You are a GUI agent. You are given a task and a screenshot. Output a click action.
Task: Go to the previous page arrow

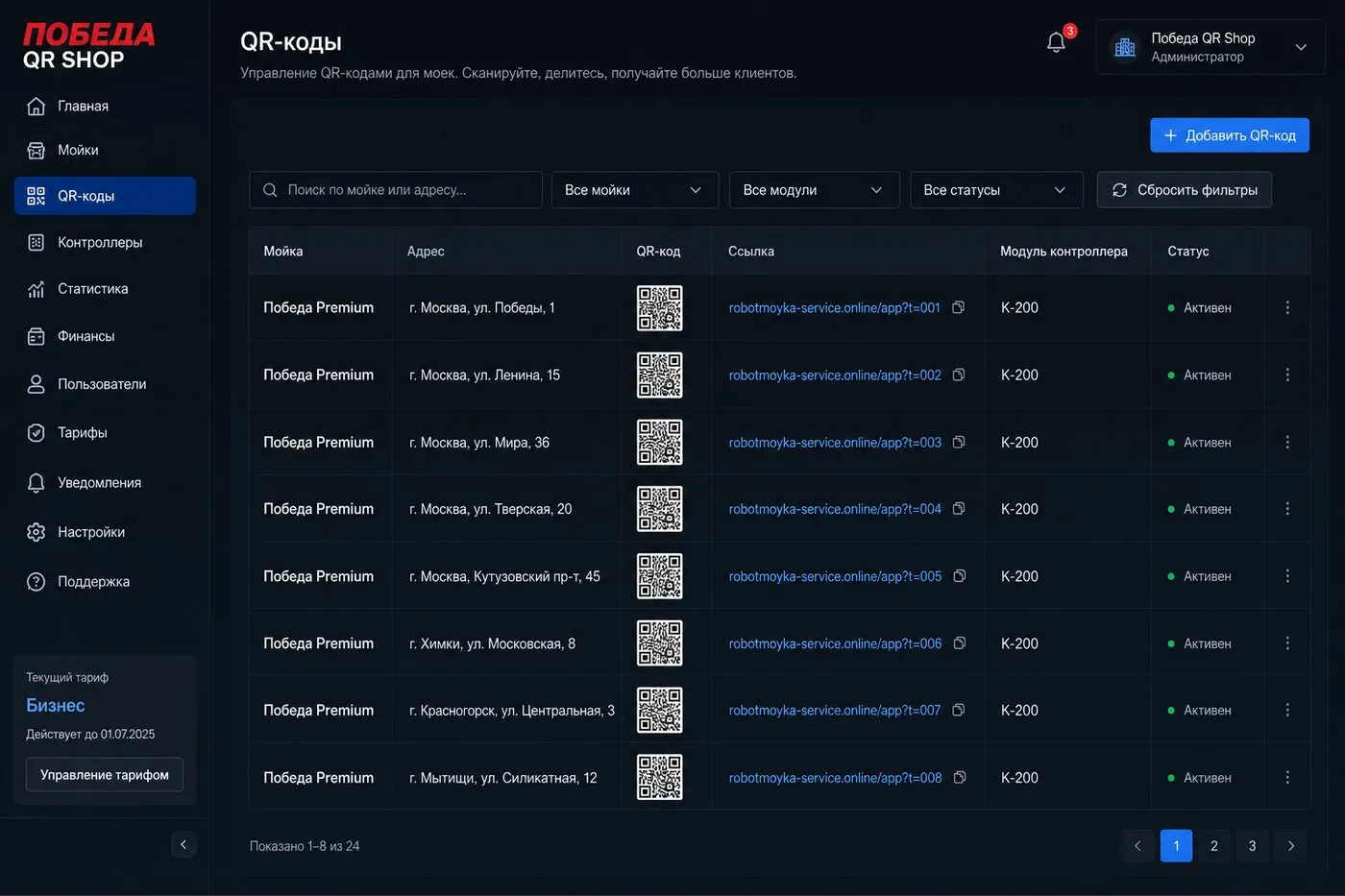pos(1137,846)
